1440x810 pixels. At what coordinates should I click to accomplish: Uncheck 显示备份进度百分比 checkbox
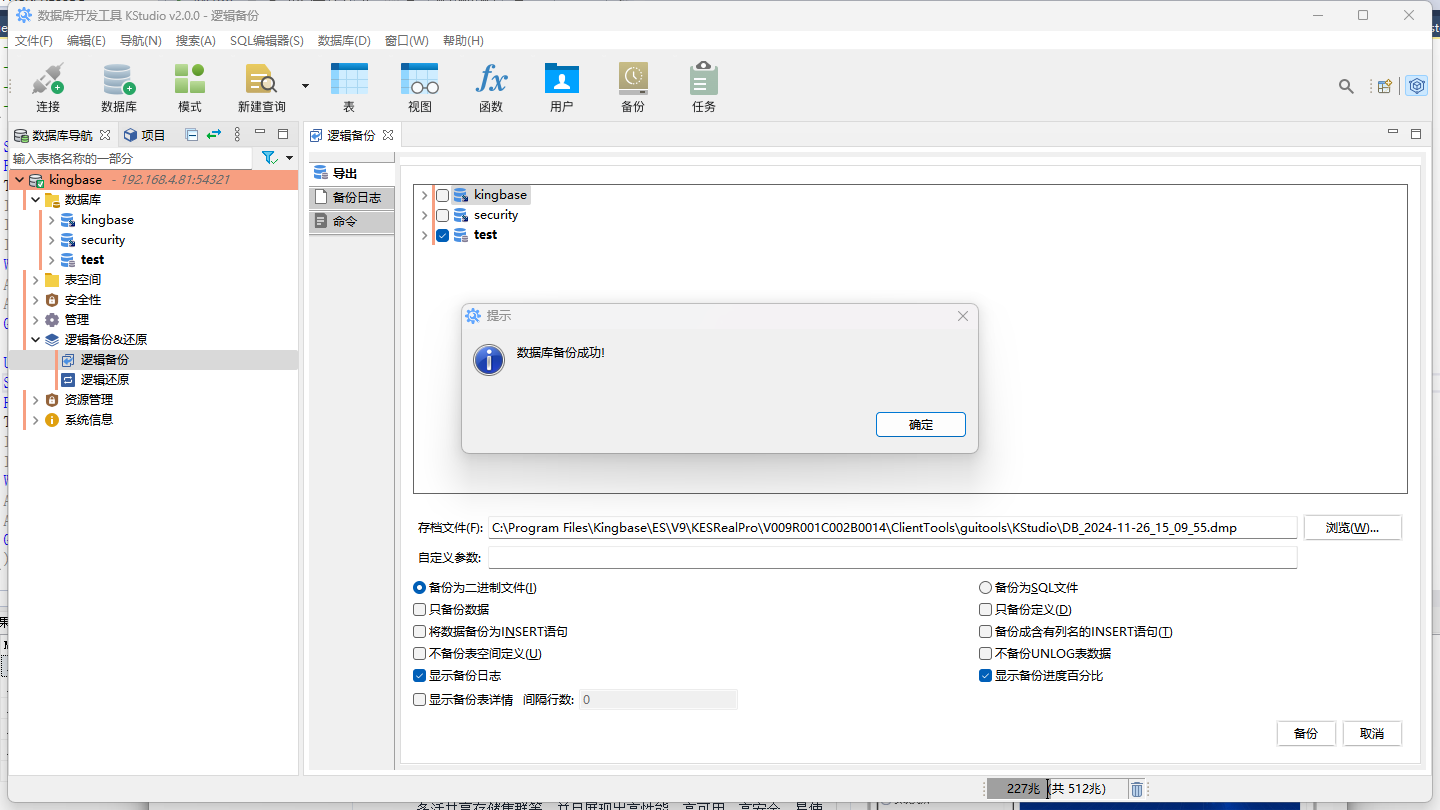(x=985, y=676)
